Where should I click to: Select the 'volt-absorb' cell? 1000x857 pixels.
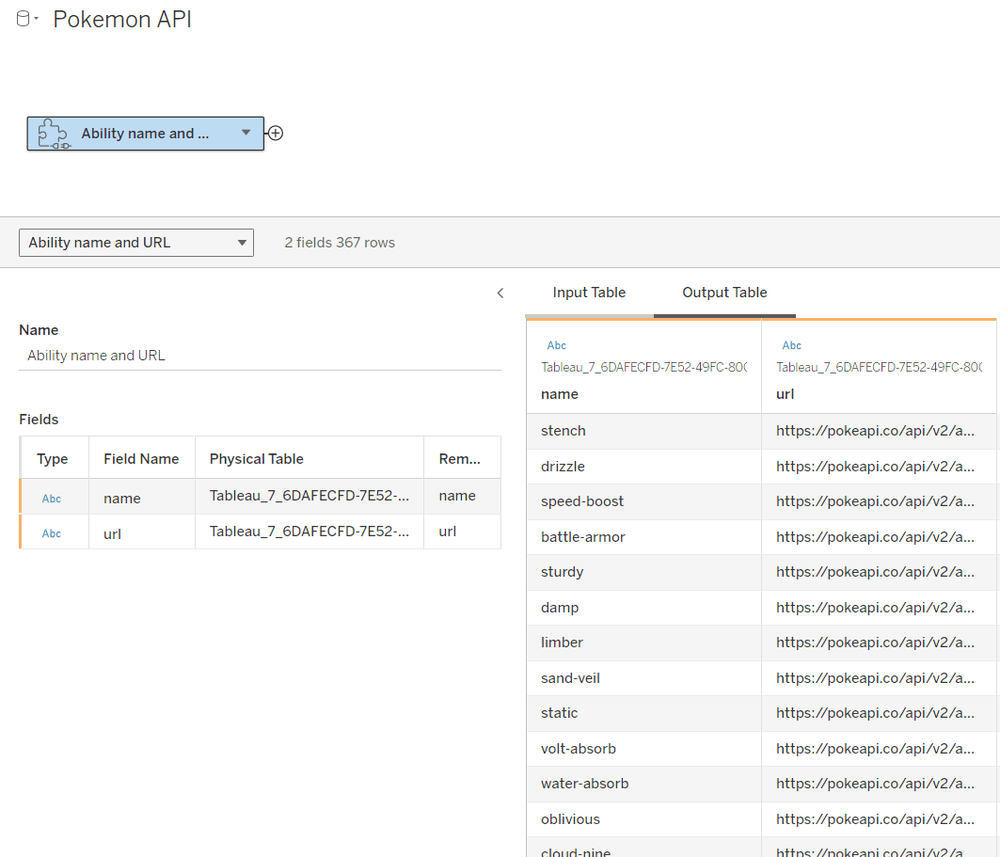pos(643,749)
